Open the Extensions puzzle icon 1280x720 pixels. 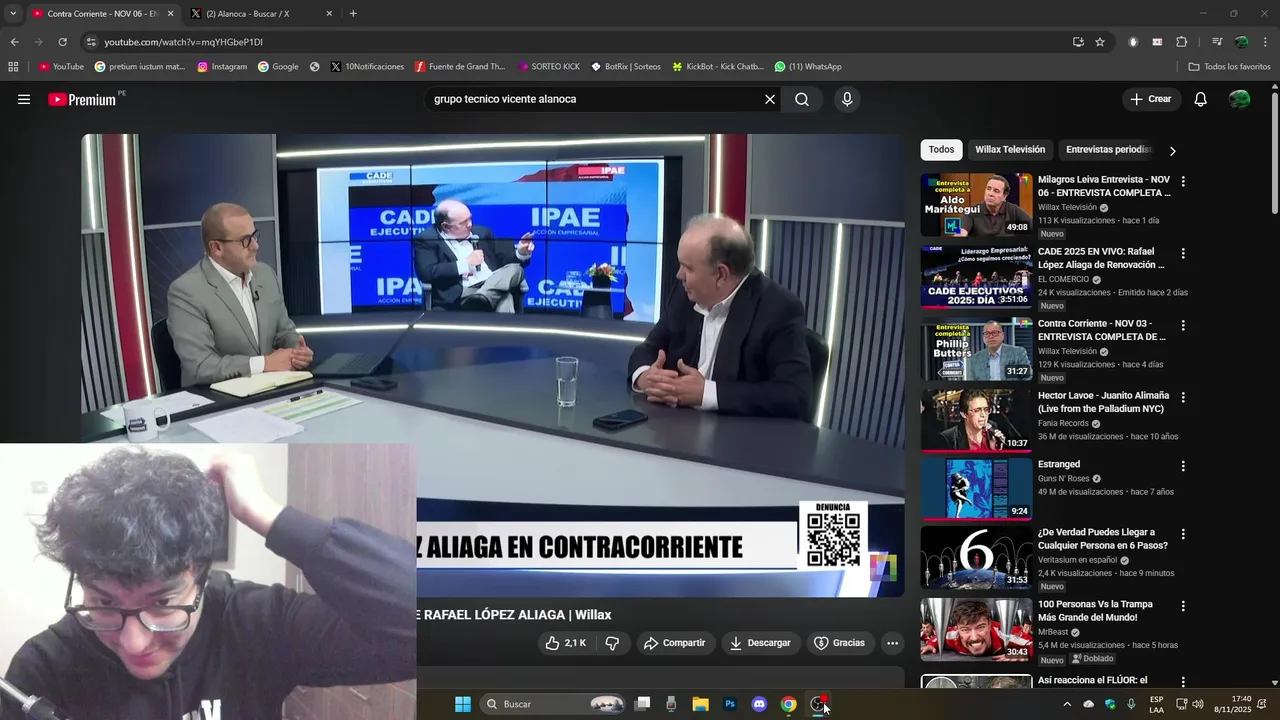coord(1182,42)
